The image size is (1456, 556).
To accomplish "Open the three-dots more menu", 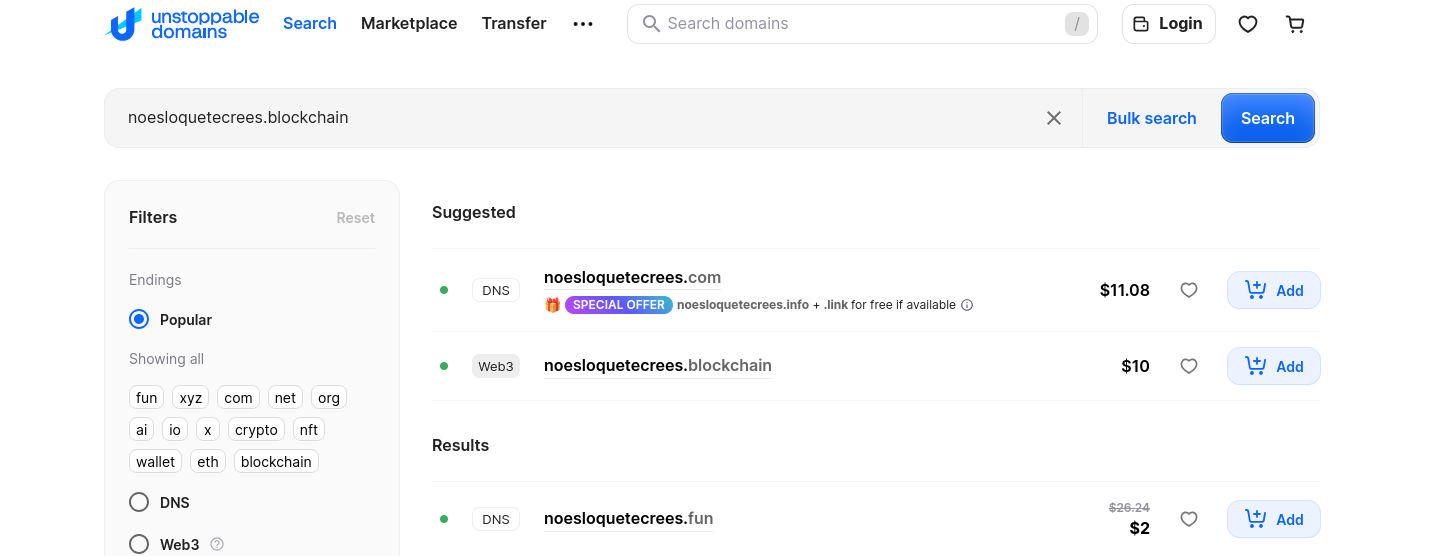I will click(583, 24).
